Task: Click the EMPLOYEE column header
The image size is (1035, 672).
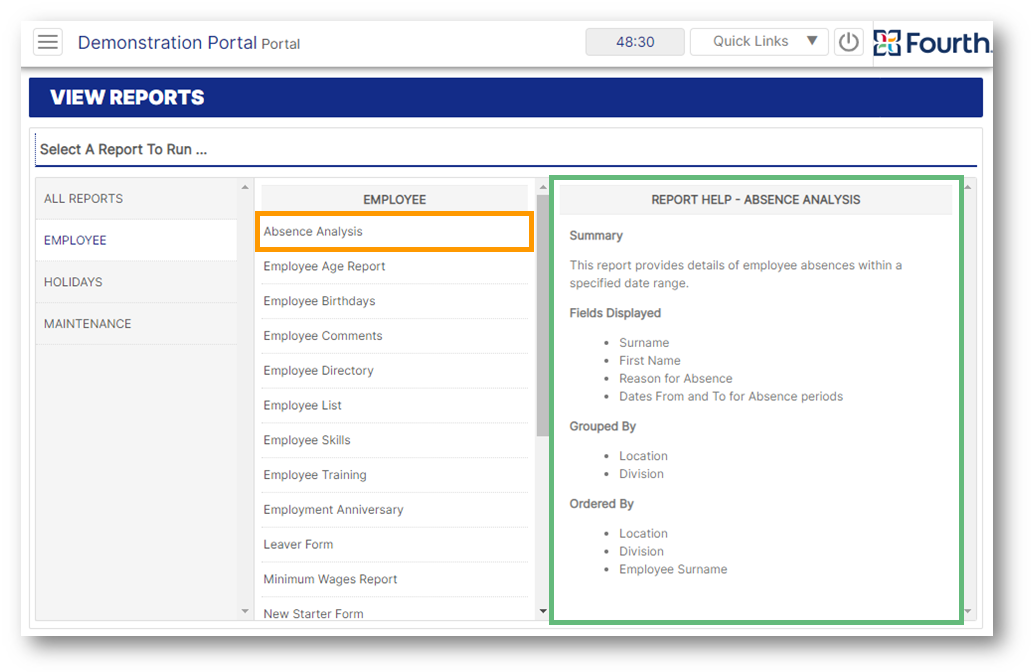Action: (x=394, y=199)
